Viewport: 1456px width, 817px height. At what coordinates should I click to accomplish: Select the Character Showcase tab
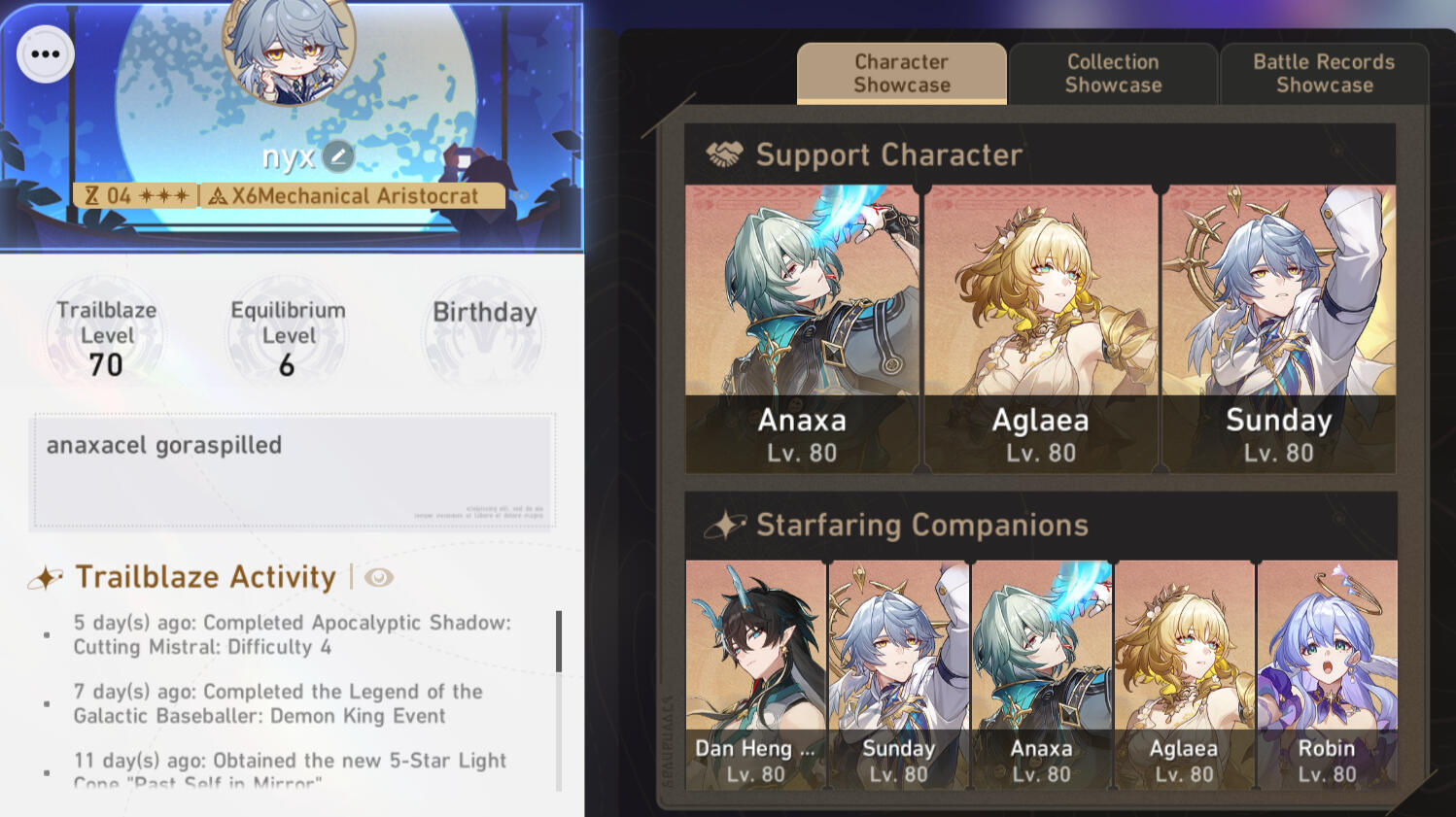click(x=902, y=73)
